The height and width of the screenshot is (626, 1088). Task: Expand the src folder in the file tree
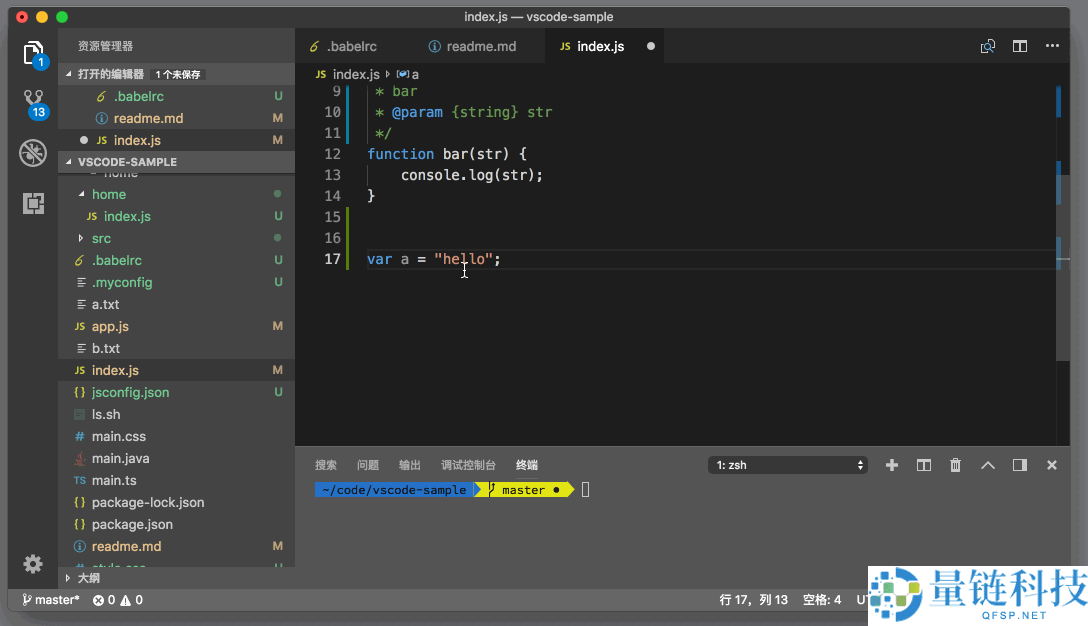[x=101, y=238]
